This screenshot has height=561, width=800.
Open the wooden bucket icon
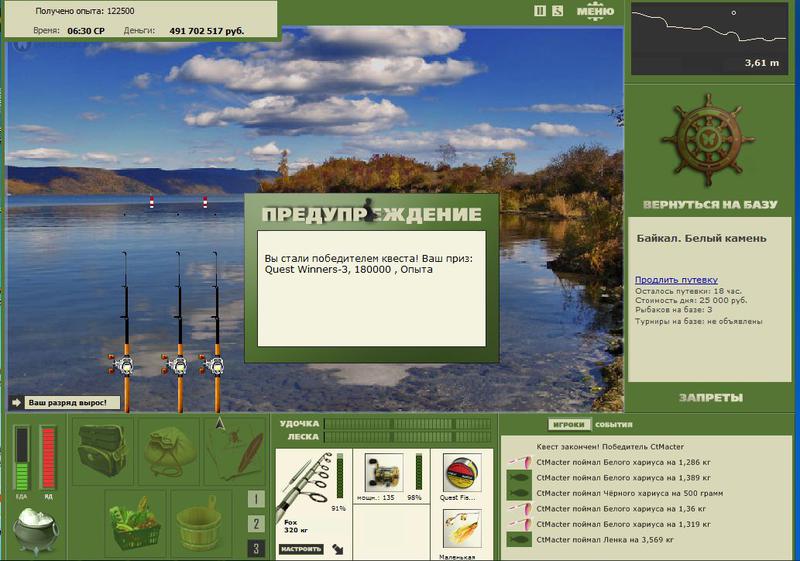click(x=201, y=523)
